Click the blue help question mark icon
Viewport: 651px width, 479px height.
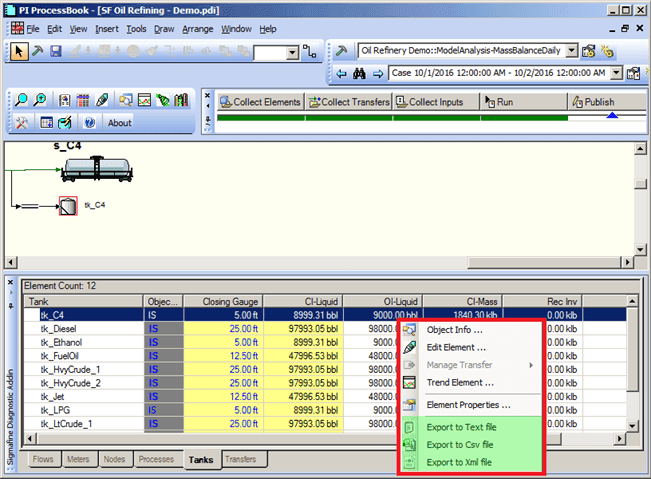coord(89,123)
